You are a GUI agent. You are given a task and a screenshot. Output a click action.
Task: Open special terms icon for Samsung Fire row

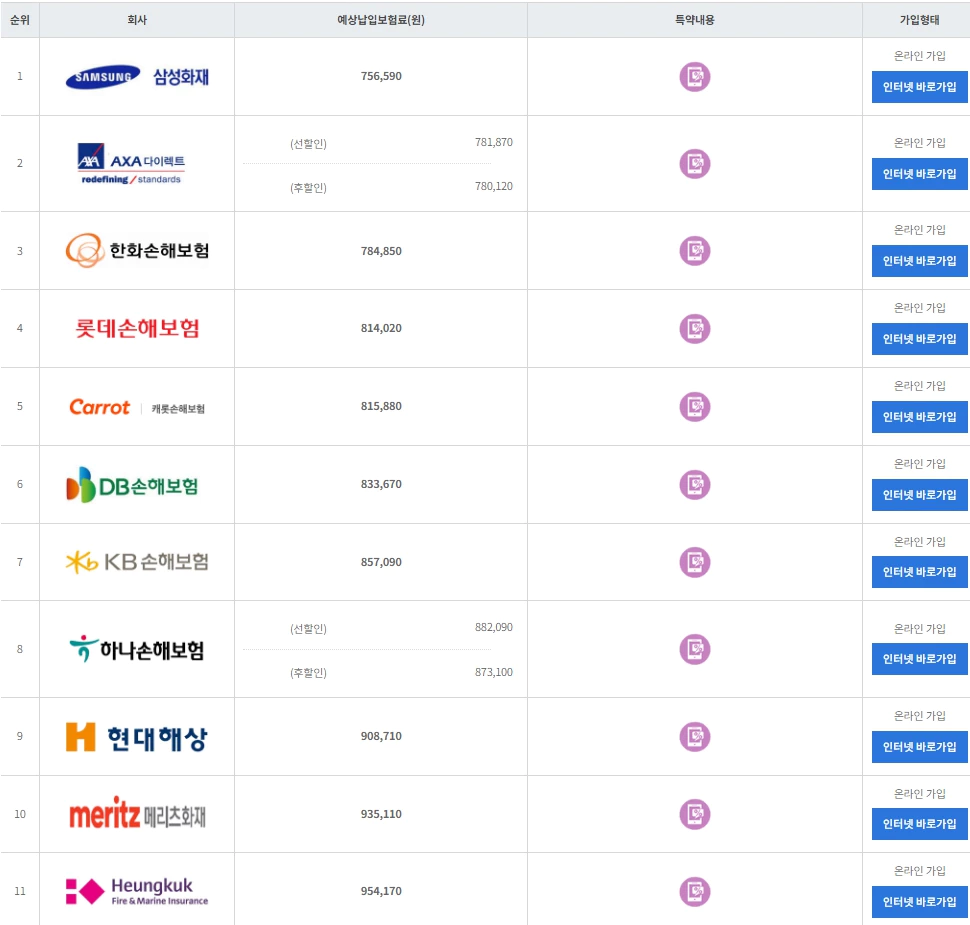coord(695,77)
